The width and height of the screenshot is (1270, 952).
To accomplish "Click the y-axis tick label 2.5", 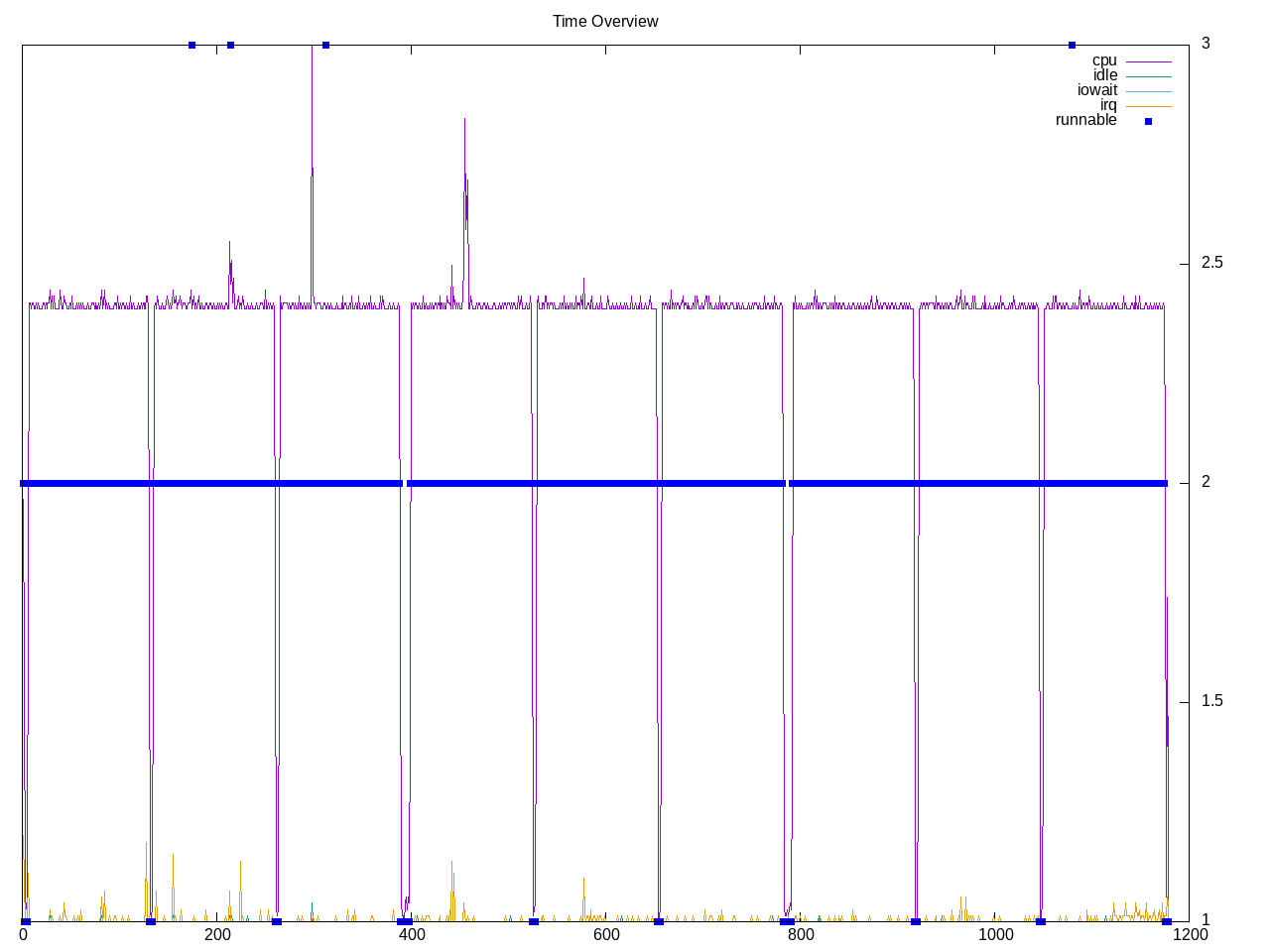I will point(1211,263).
